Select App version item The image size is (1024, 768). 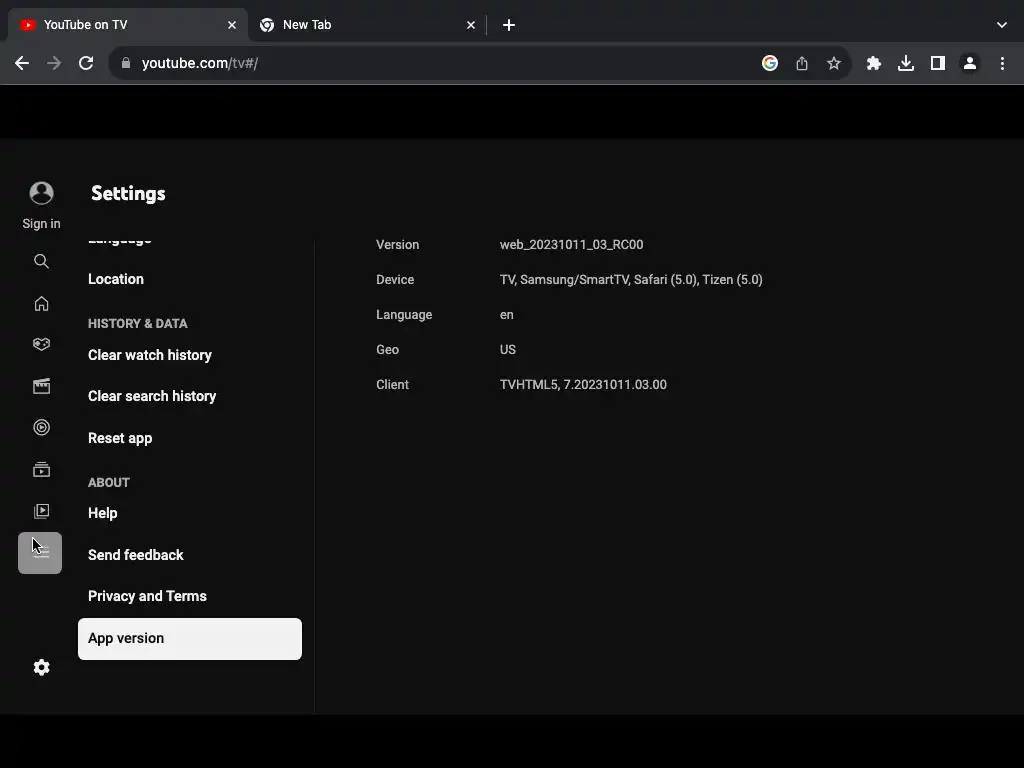tap(189, 639)
